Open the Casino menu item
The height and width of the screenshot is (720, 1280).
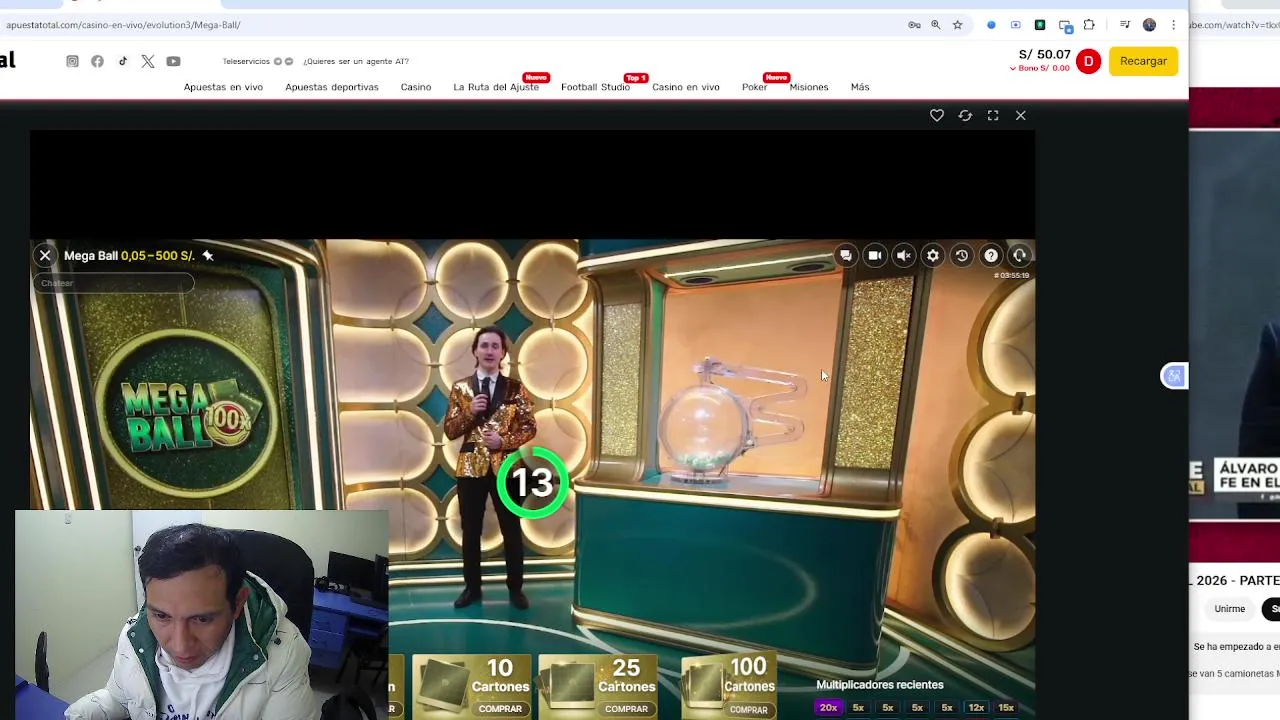click(x=416, y=87)
